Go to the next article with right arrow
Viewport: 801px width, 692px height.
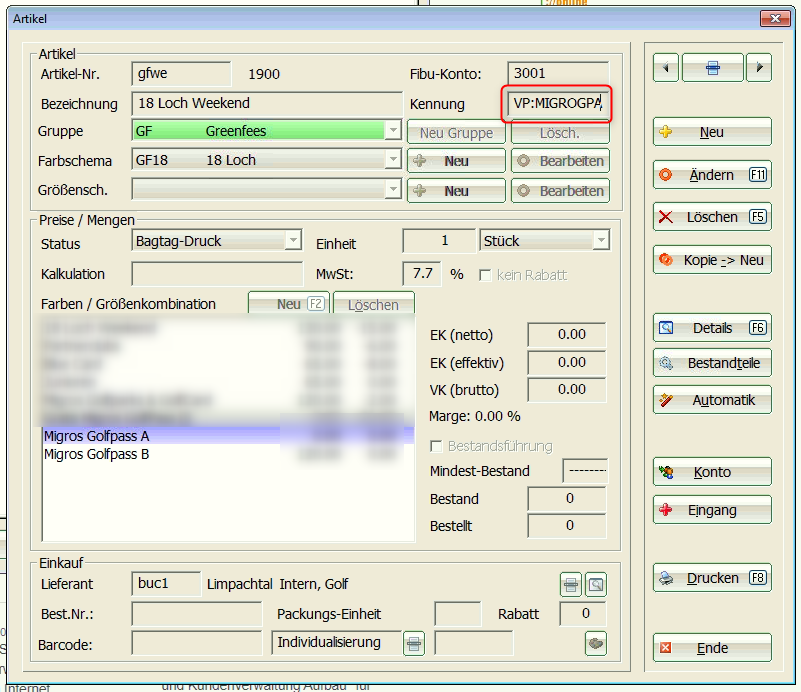click(759, 68)
